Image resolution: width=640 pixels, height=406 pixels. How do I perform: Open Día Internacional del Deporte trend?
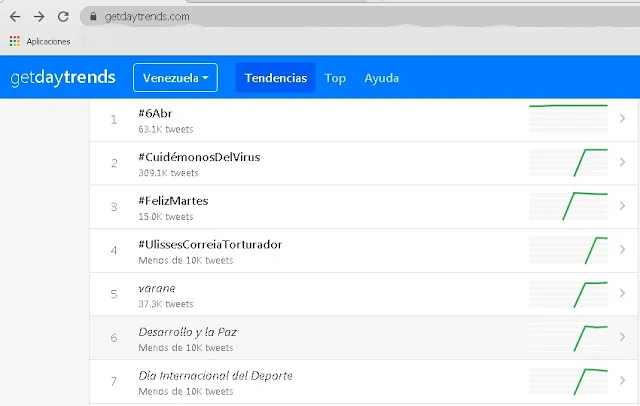click(x=216, y=376)
